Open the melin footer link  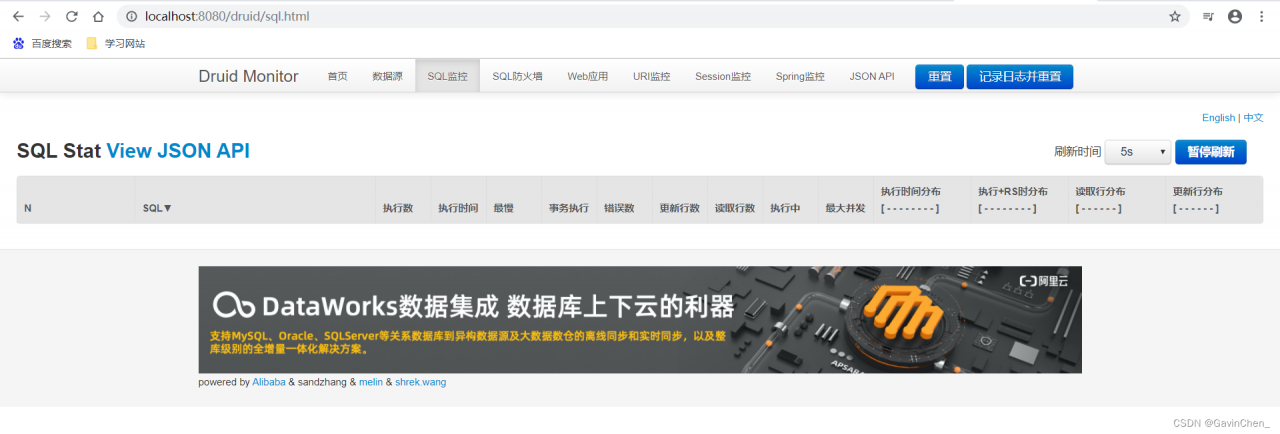point(371,382)
